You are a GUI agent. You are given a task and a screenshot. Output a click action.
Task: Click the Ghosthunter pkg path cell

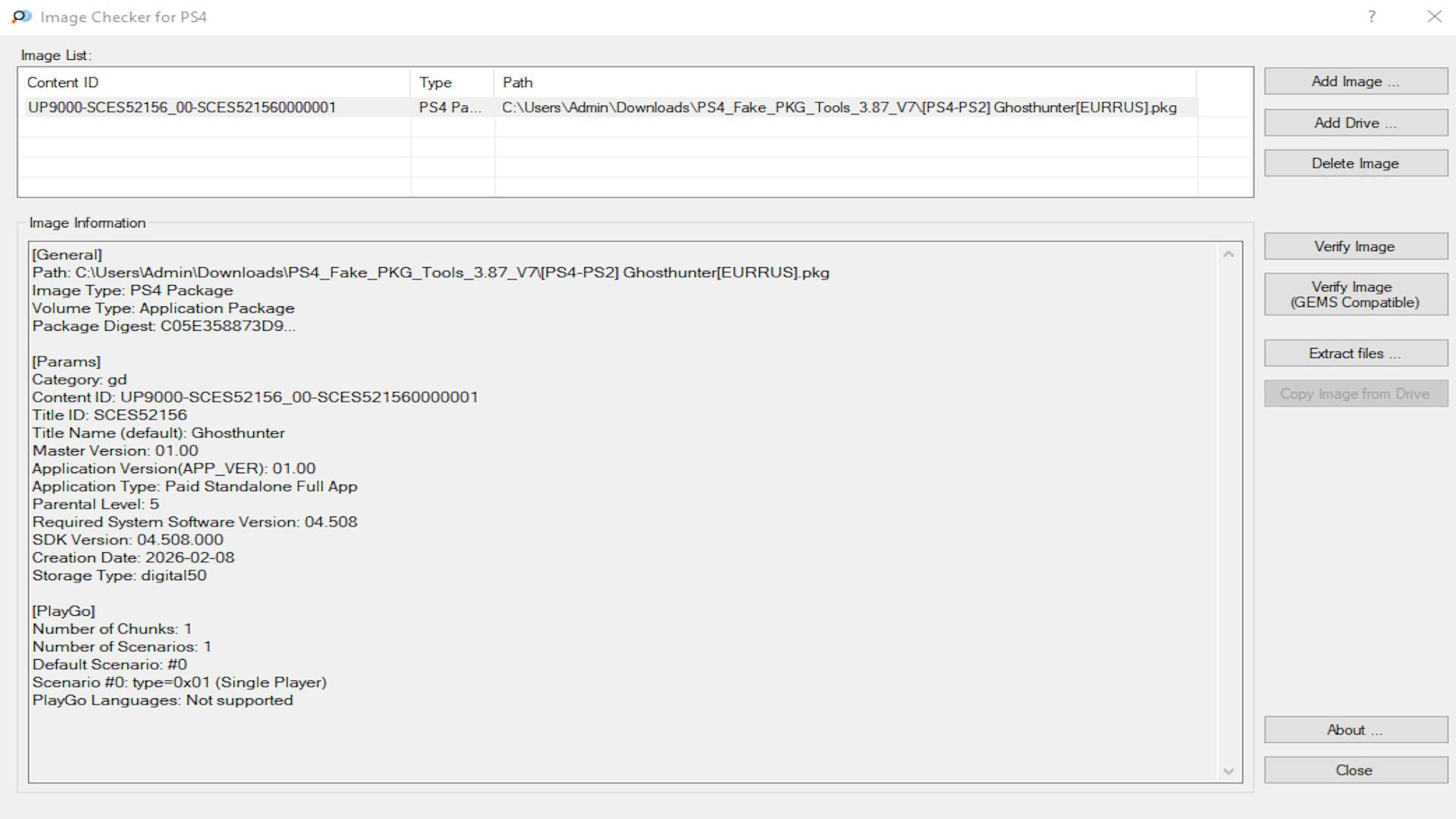click(x=839, y=108)
